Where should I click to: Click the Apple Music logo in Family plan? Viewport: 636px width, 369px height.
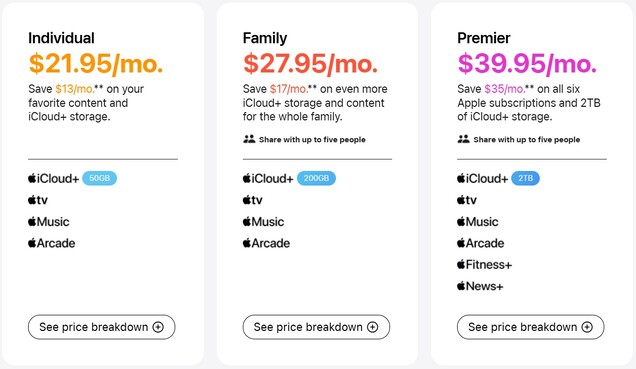coord(263,222)
